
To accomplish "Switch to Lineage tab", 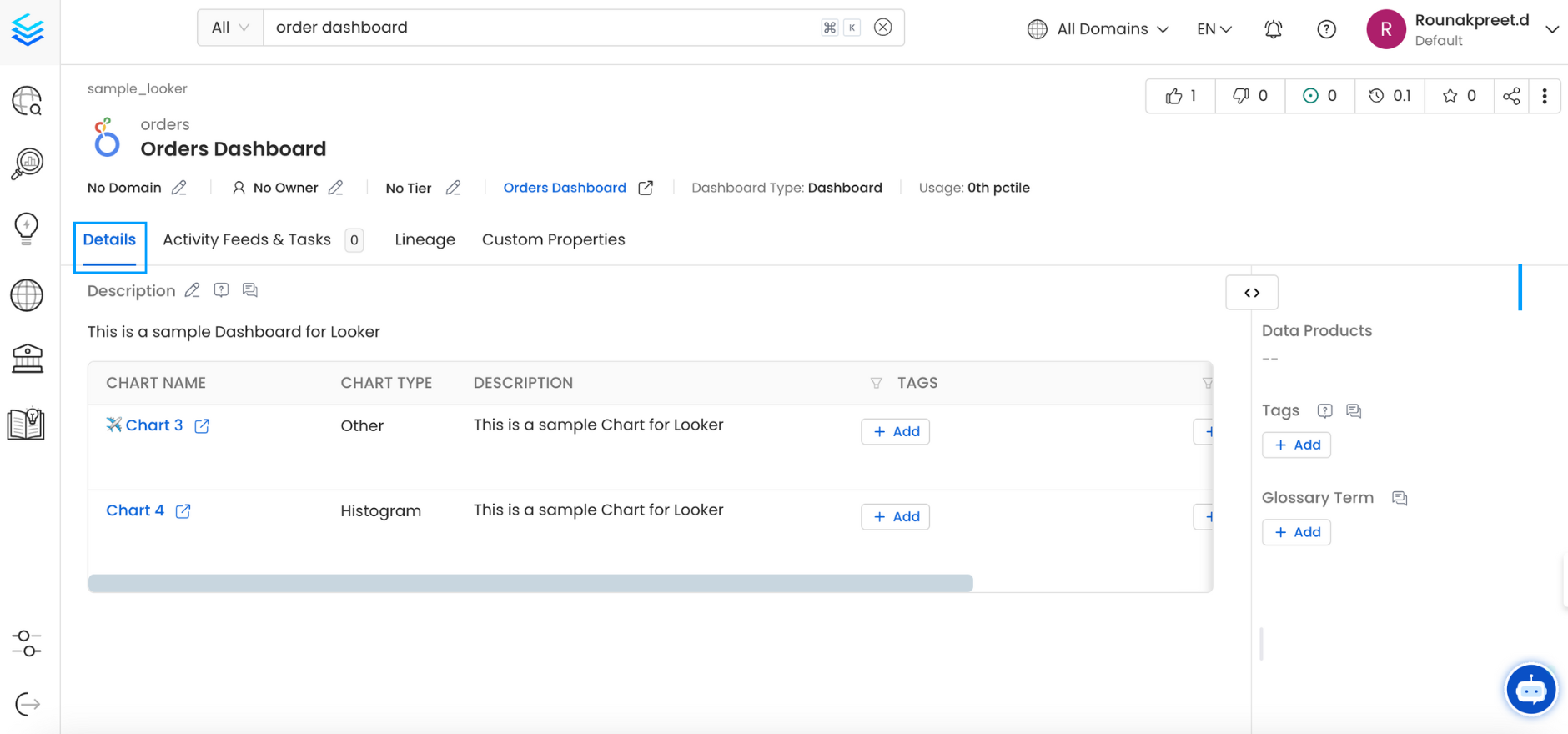I will click(425, 240).
